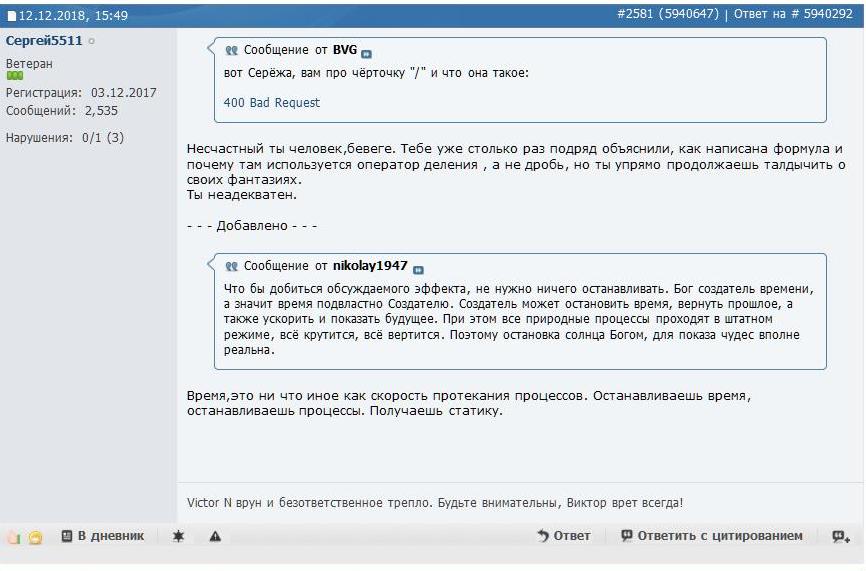
Task: Click the quoted author name nikolay1947
Action: [x=370, y=266]
